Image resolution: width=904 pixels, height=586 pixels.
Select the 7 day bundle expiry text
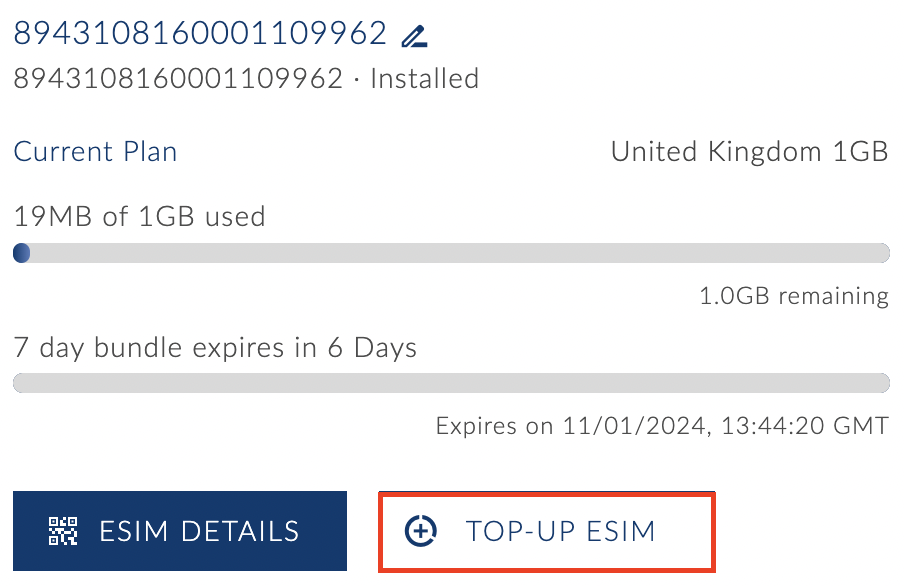pos(215,348)
